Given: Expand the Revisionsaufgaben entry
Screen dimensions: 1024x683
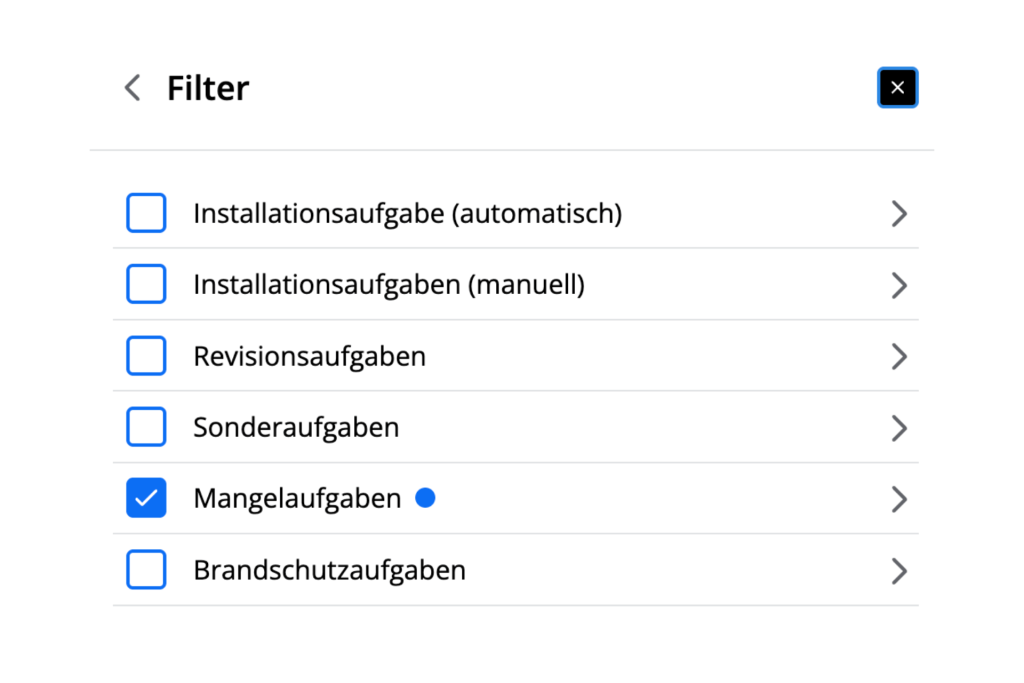Looking at the screenshot, I should pos(898,356).
